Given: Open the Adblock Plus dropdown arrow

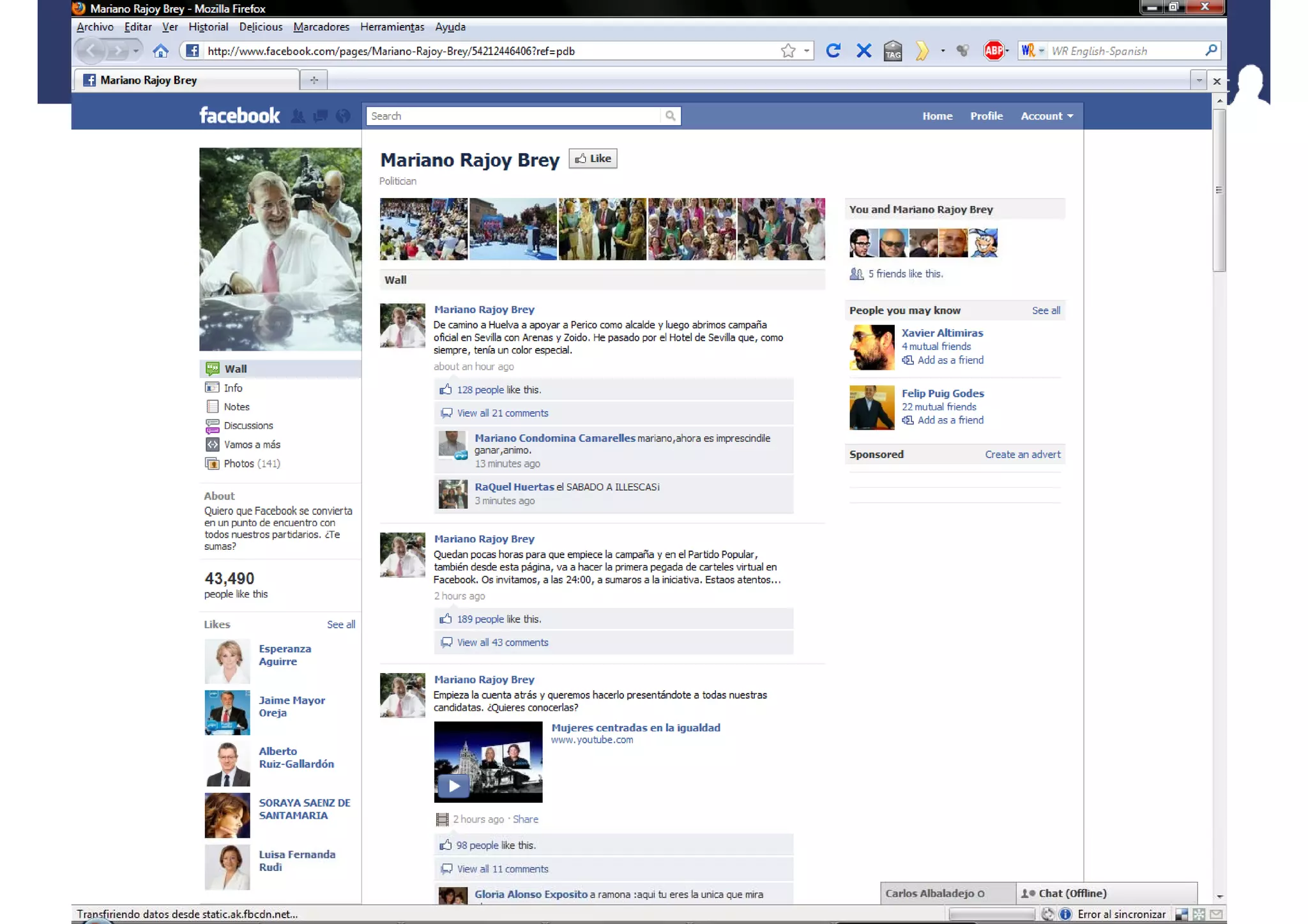Looking at the screenshot, I should 1007,50.
